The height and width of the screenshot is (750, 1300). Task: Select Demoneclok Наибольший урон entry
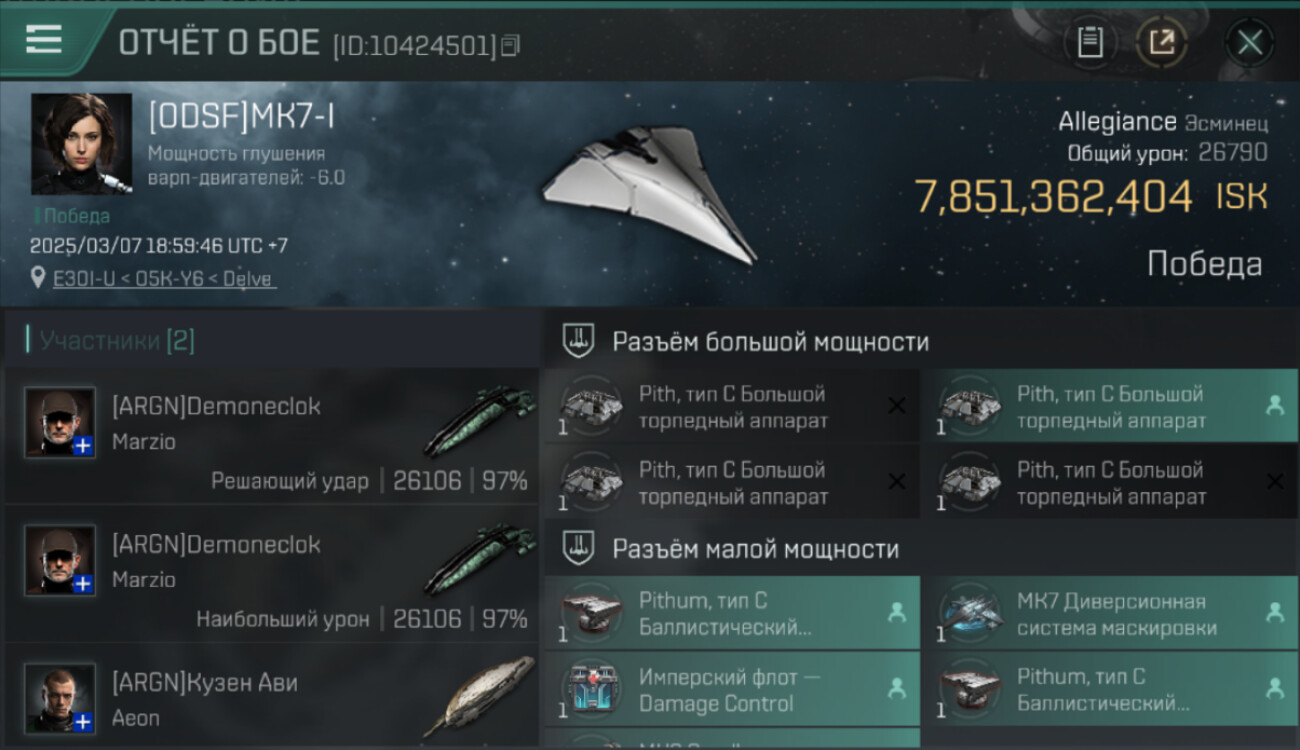[x=272, y=574]
